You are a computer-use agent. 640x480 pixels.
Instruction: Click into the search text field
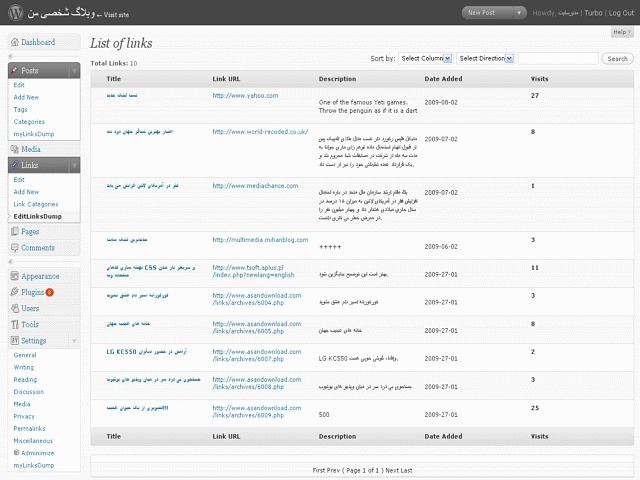[x=558, y=58]
